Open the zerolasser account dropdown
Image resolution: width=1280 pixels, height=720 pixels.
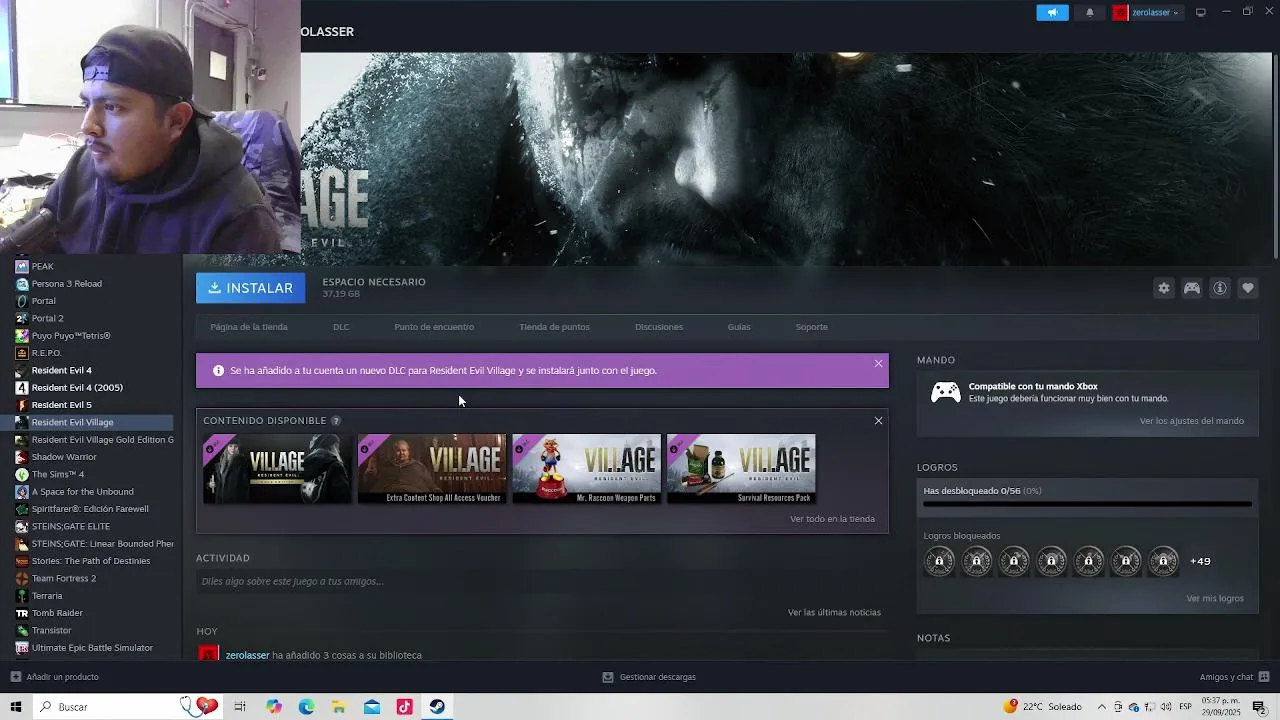pyautogui.click(x=1147, y=13)
